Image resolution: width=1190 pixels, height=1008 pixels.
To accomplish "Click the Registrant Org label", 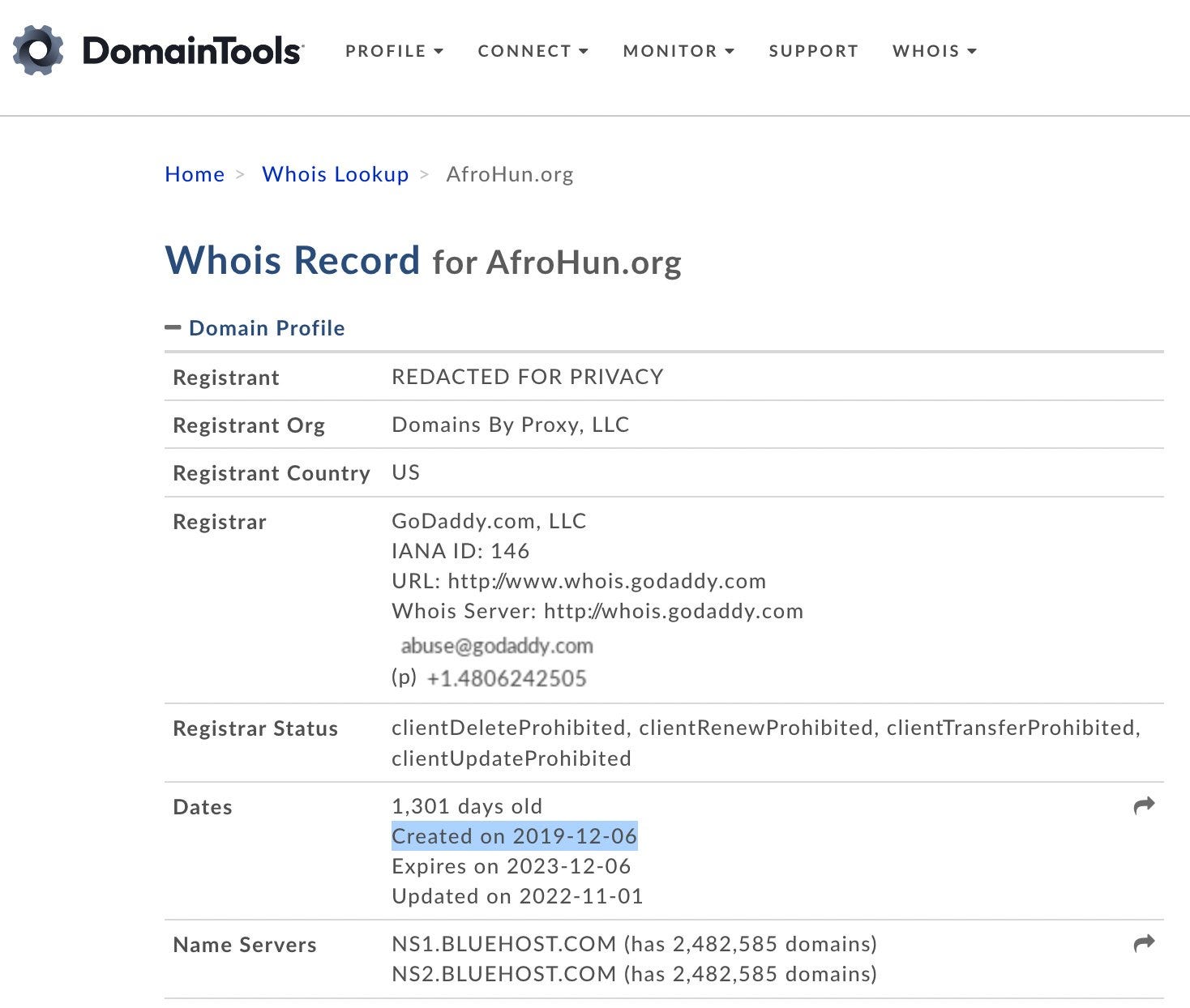I will coord(249,425).
